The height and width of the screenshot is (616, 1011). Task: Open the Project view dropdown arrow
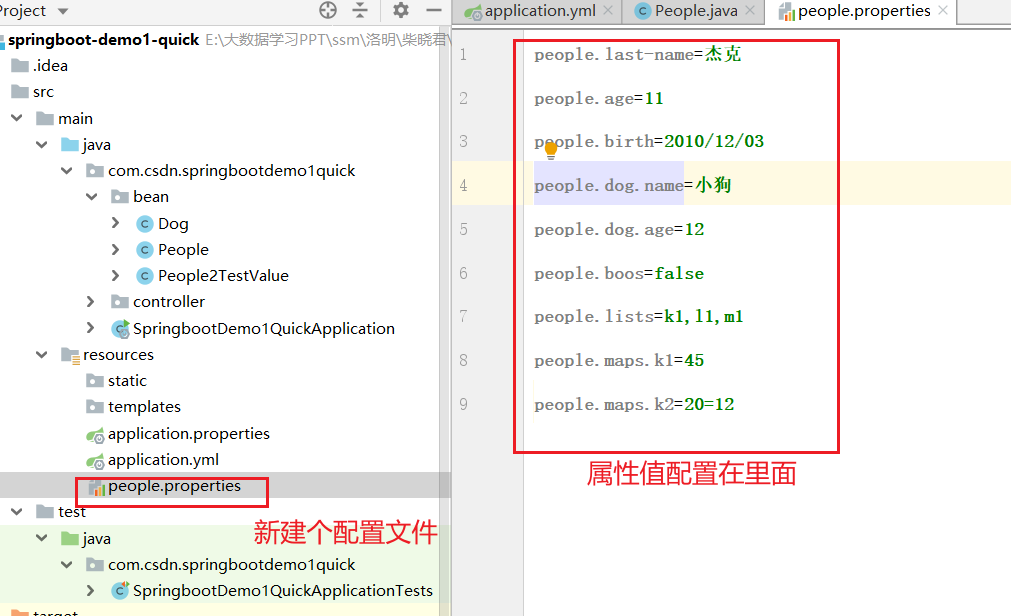63,11
